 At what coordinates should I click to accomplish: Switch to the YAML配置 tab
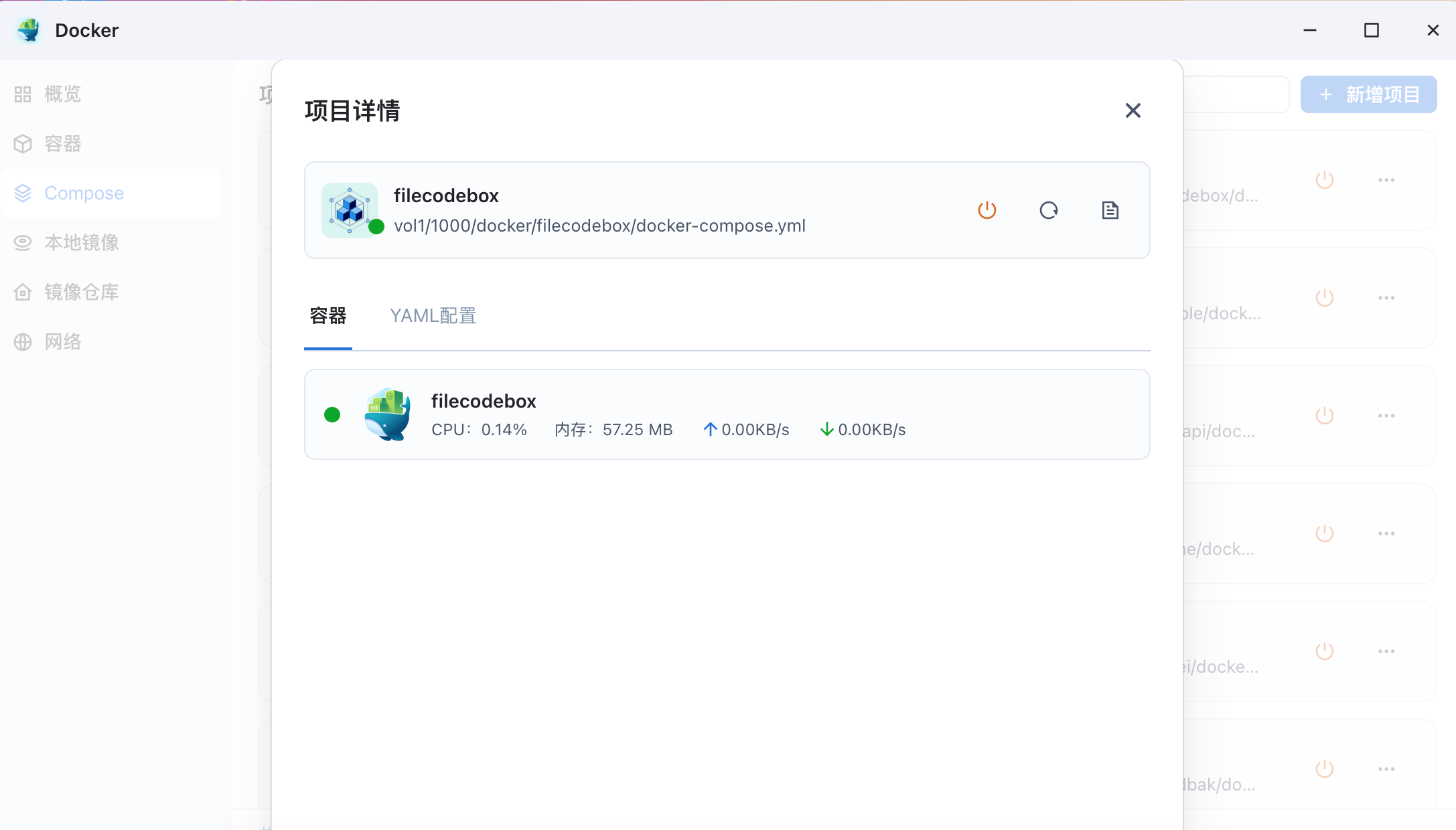pos(433,315)
